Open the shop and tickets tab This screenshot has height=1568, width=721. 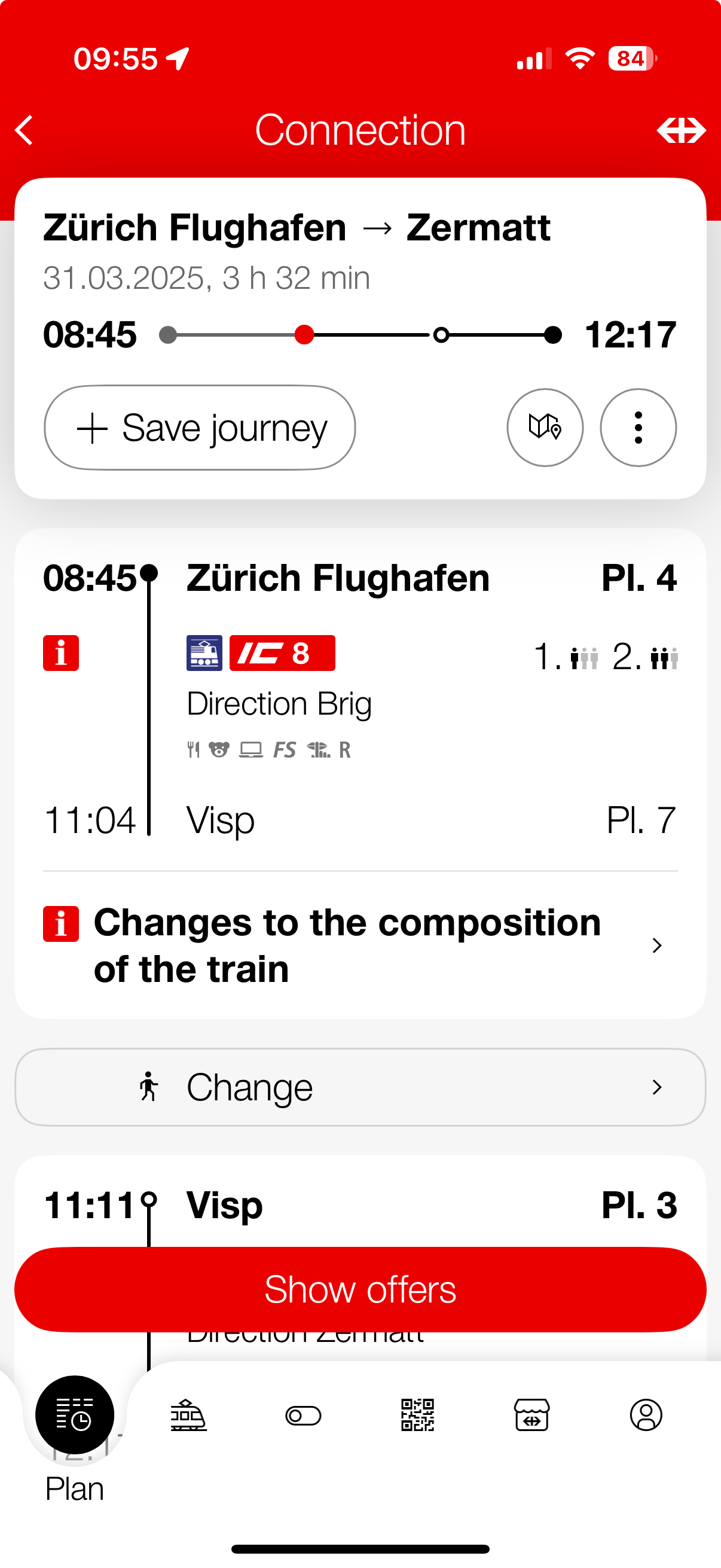tap(531, 1415)
